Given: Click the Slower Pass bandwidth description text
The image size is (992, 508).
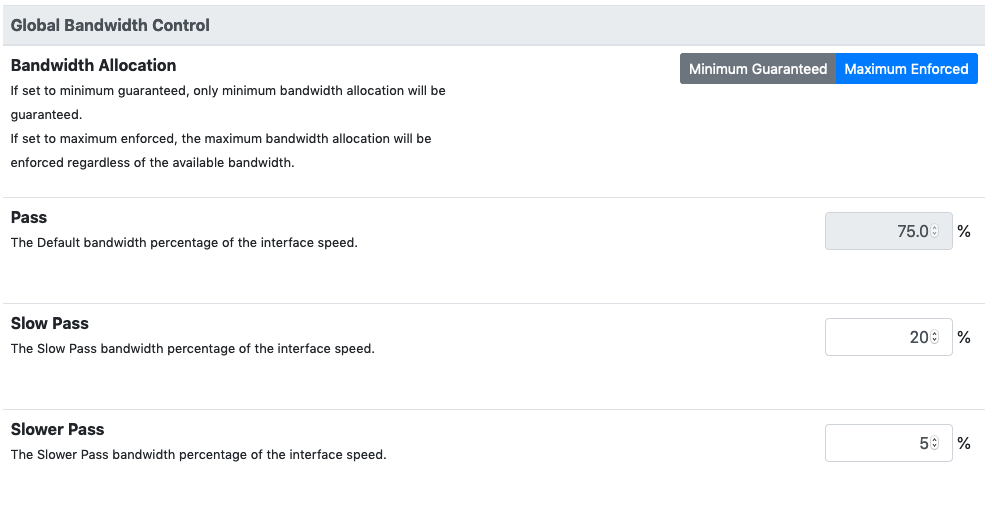Looking at the screenshot, I should [x=199, y=454].
